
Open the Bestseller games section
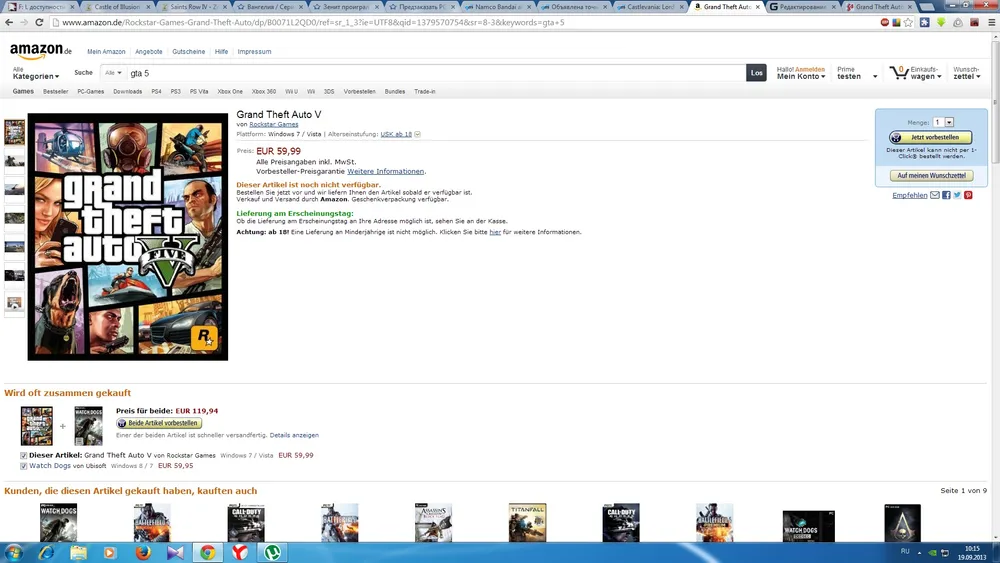[x=55, y=92]
